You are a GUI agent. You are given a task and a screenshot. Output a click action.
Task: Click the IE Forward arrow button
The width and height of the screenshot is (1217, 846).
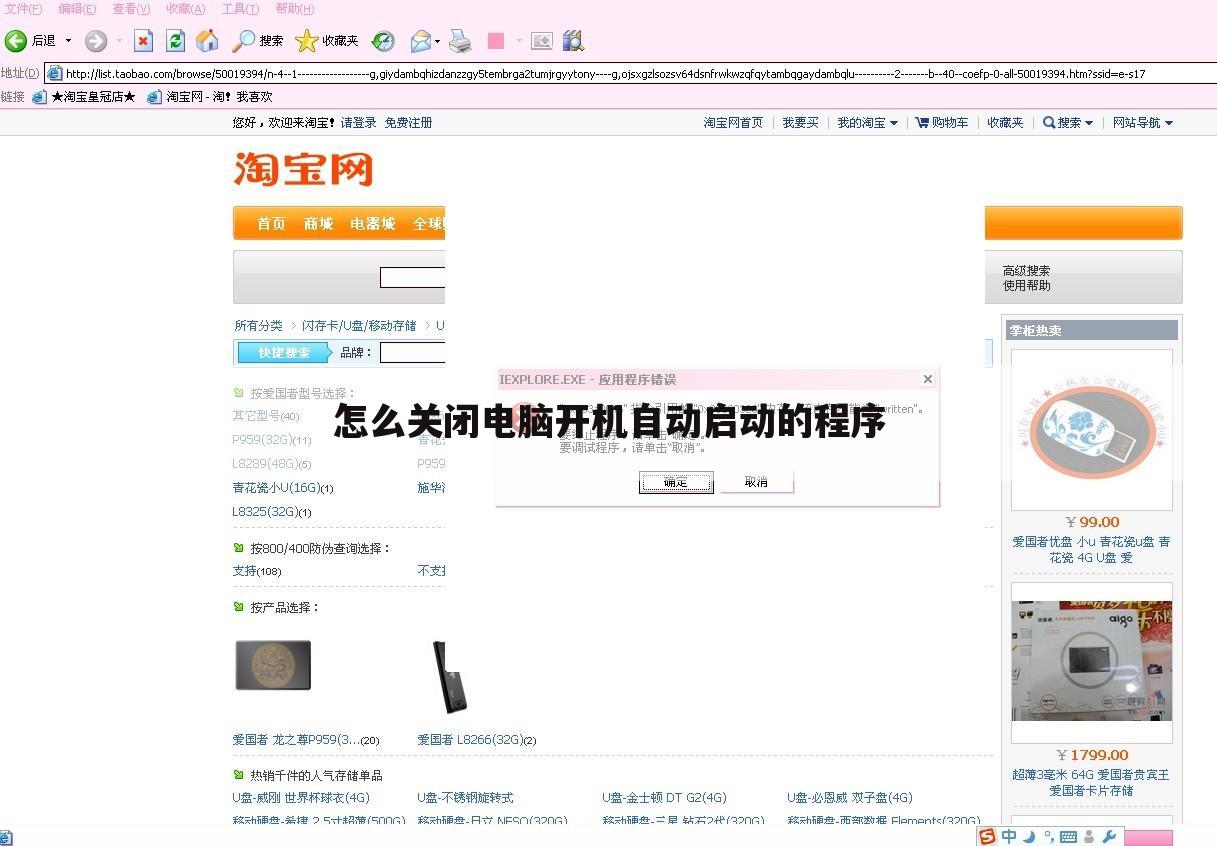(x=96, y=41)
